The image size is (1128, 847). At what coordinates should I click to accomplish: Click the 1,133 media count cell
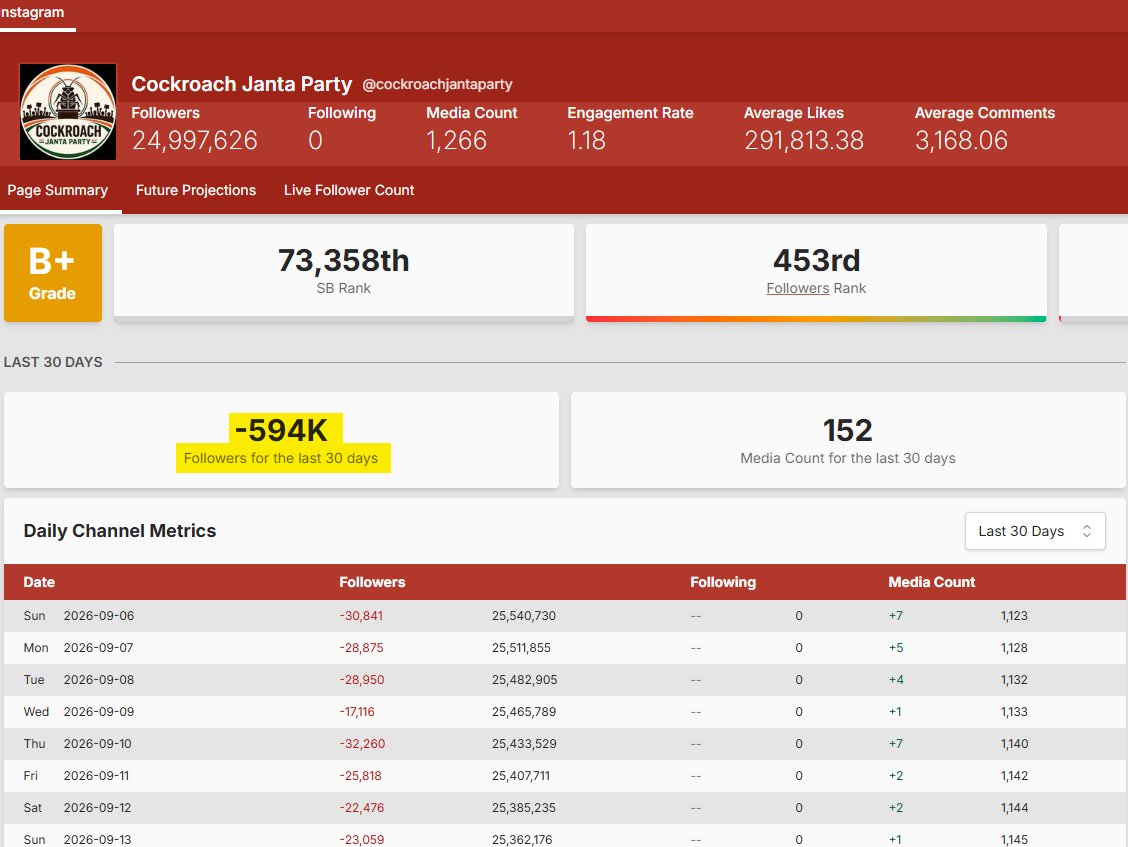(1014, 712)
